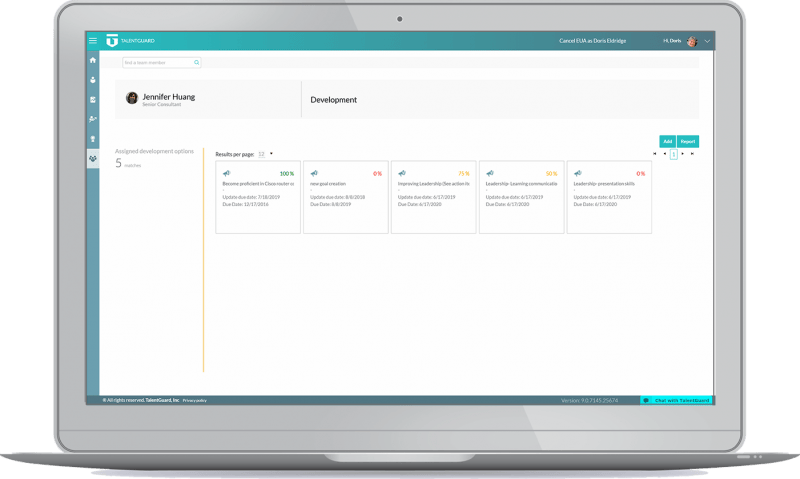Go to the next results page arrow
Viewport: 800px width, 479px height.
click(683, 154)
